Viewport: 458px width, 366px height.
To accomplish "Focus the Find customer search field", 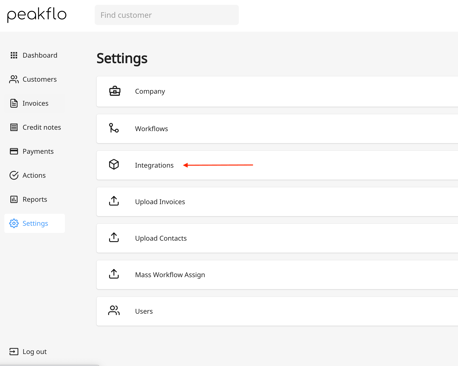I will [167, 15].
